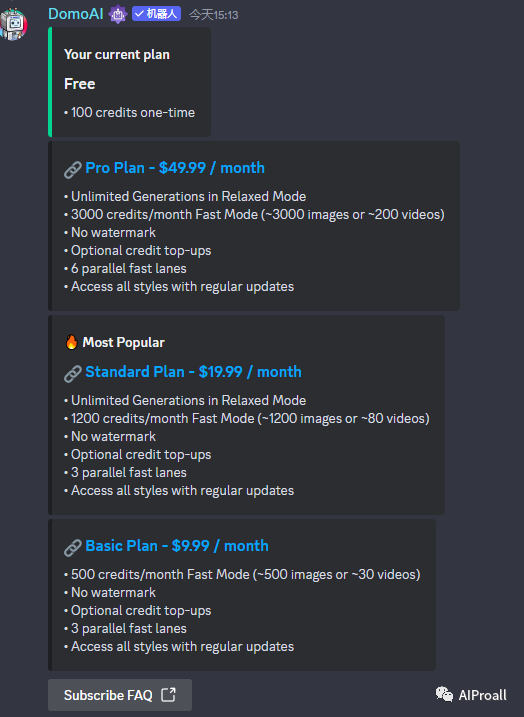Viewport: 524px width, 717px height.
Task: Click the verified 机器人 bot tag
Action: tap(156, 14)
